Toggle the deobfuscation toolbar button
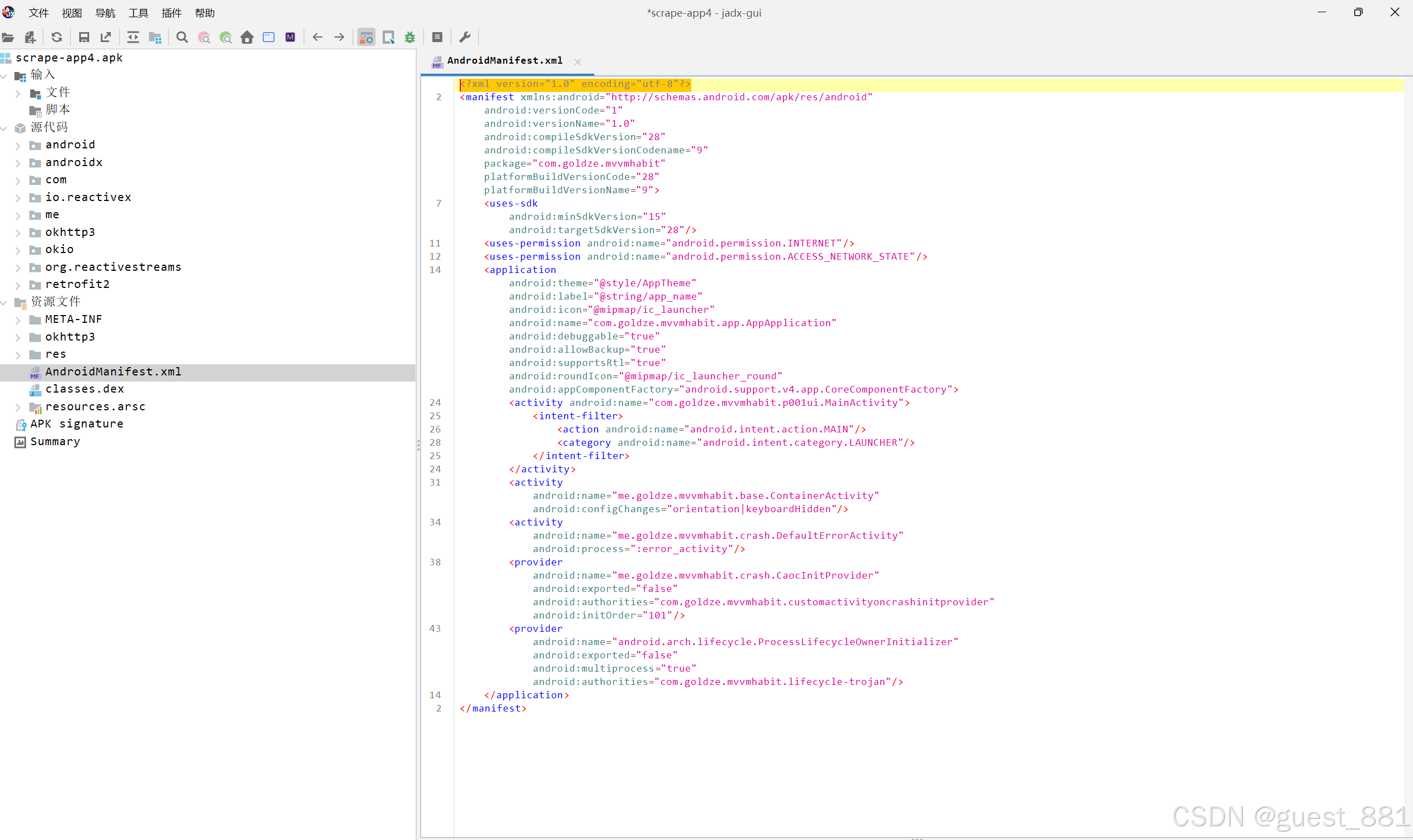1413x840 pixels. (366, 37)
